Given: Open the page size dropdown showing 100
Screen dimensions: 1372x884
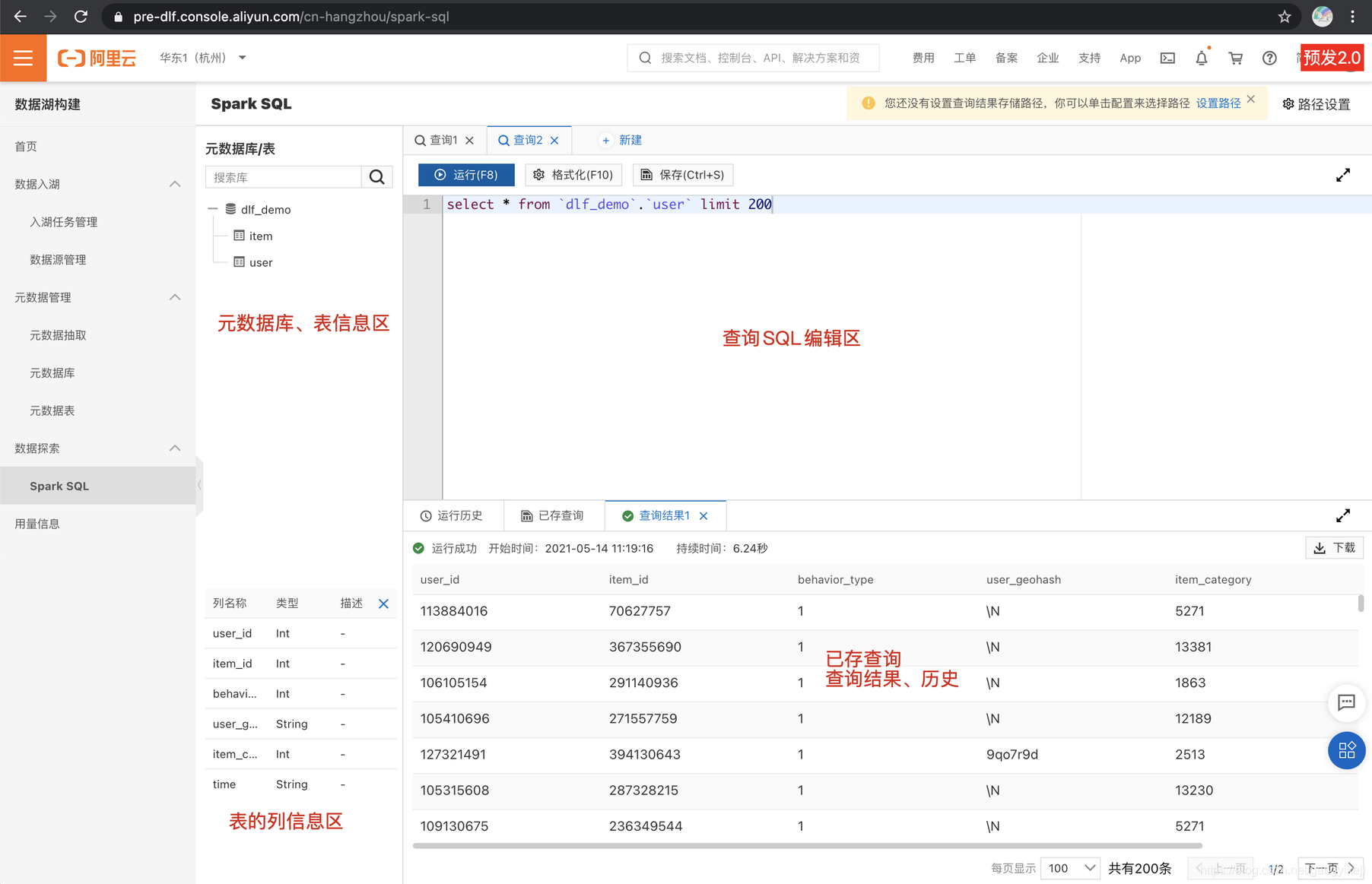Looking at the screenshot, I should tap(1069, 867).
